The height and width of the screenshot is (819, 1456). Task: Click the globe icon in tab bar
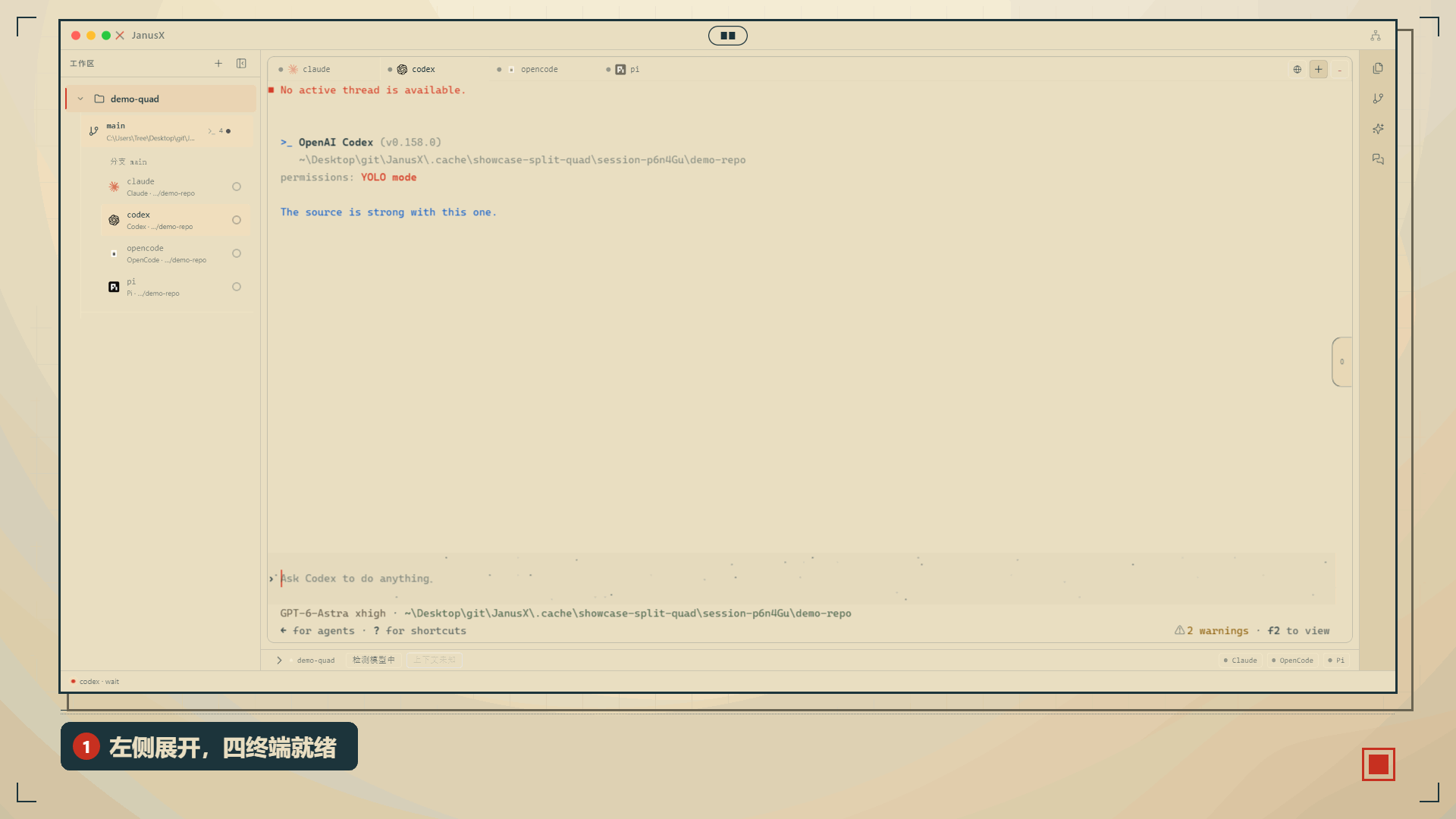point(1298,69)
